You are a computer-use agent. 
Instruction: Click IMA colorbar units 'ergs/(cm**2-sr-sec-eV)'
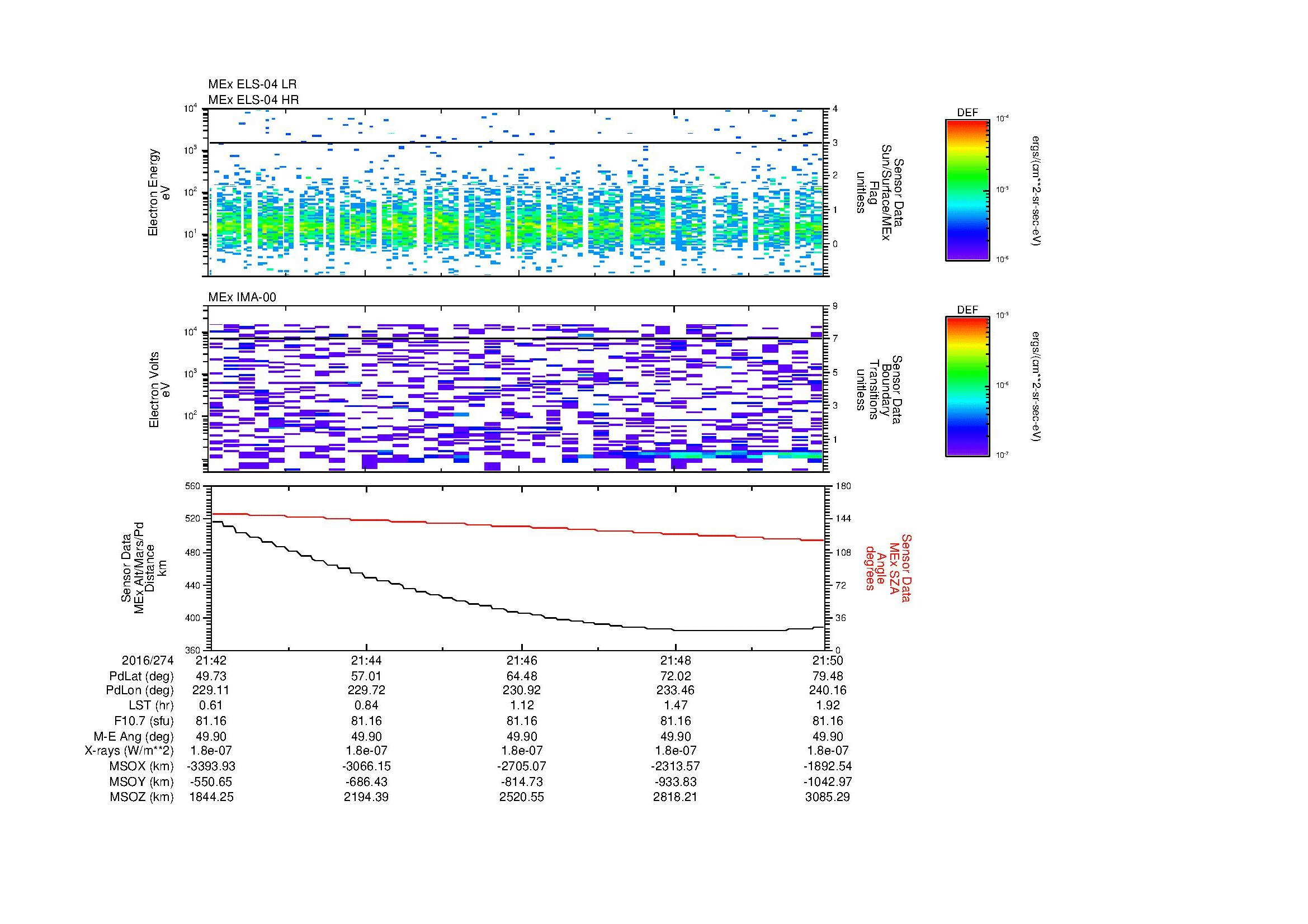pyautogui.click(x=1036, y=386)
